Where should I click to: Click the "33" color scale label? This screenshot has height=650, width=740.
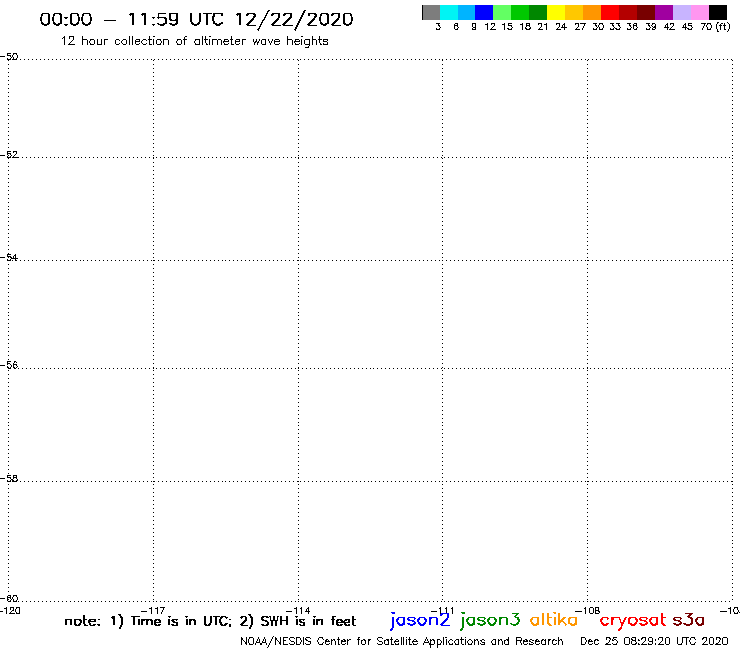coord(615,27)
